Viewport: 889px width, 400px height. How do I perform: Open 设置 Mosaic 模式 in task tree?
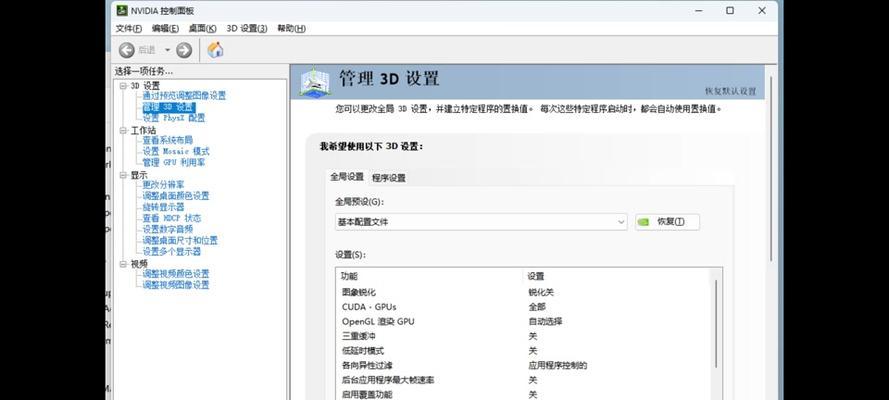click(176, 151)
